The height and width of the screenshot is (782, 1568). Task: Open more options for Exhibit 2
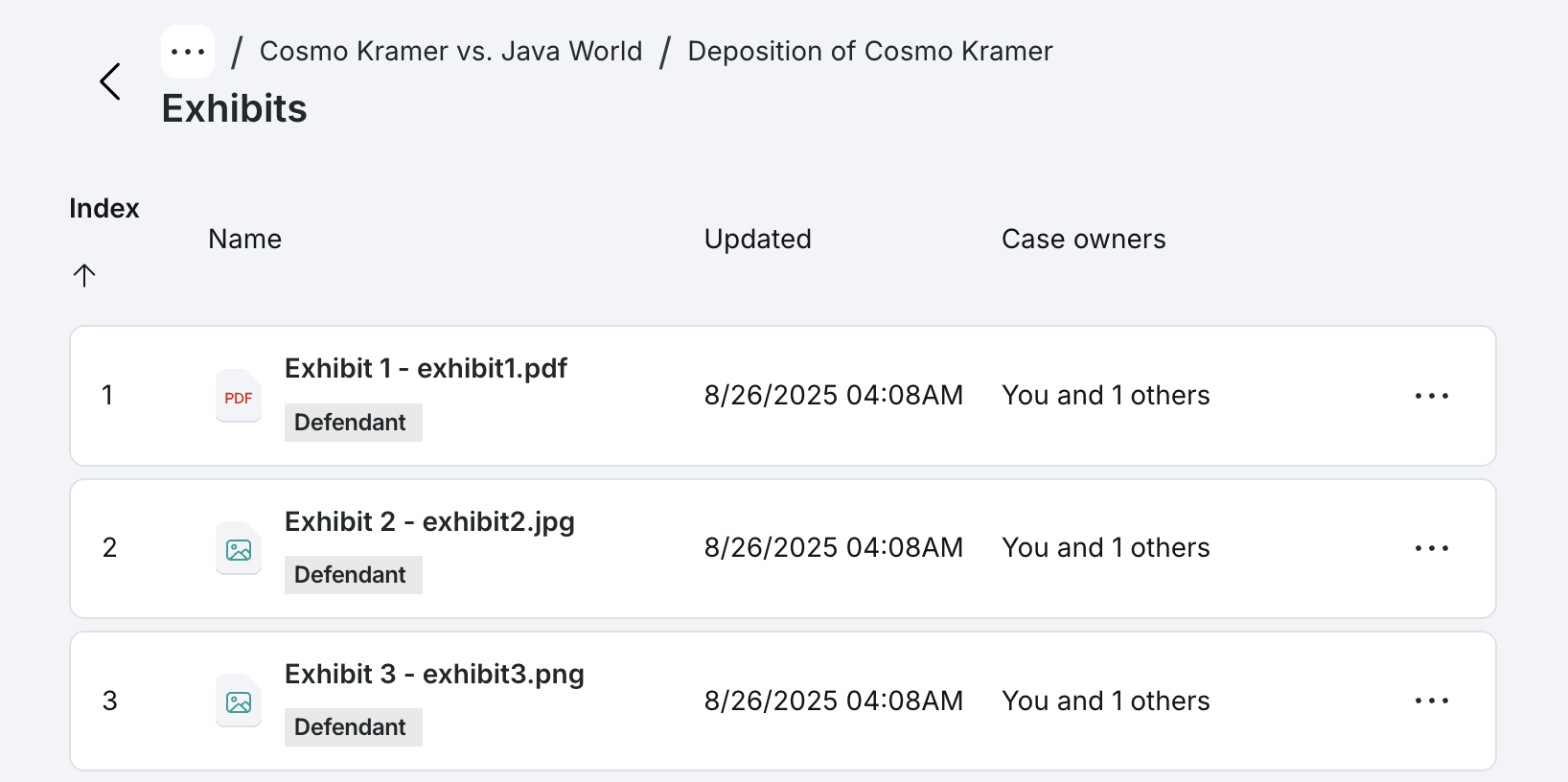tap(1432, 548)
